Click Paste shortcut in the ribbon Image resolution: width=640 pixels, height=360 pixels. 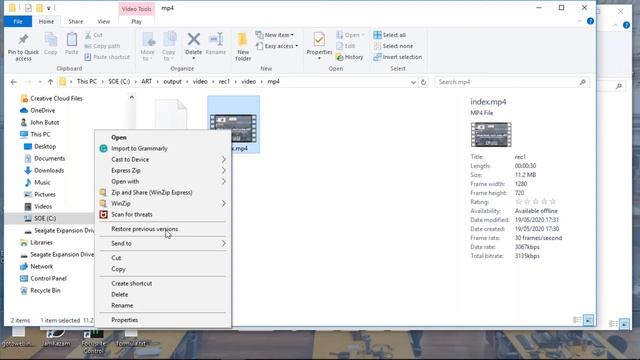click(x=107, y=57)
